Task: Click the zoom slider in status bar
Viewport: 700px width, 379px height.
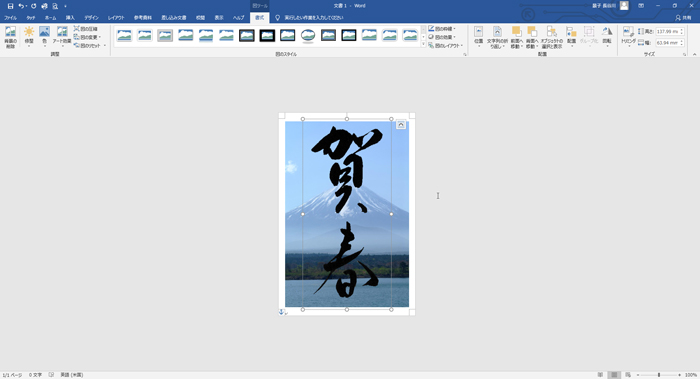Action: click(659, 375)
